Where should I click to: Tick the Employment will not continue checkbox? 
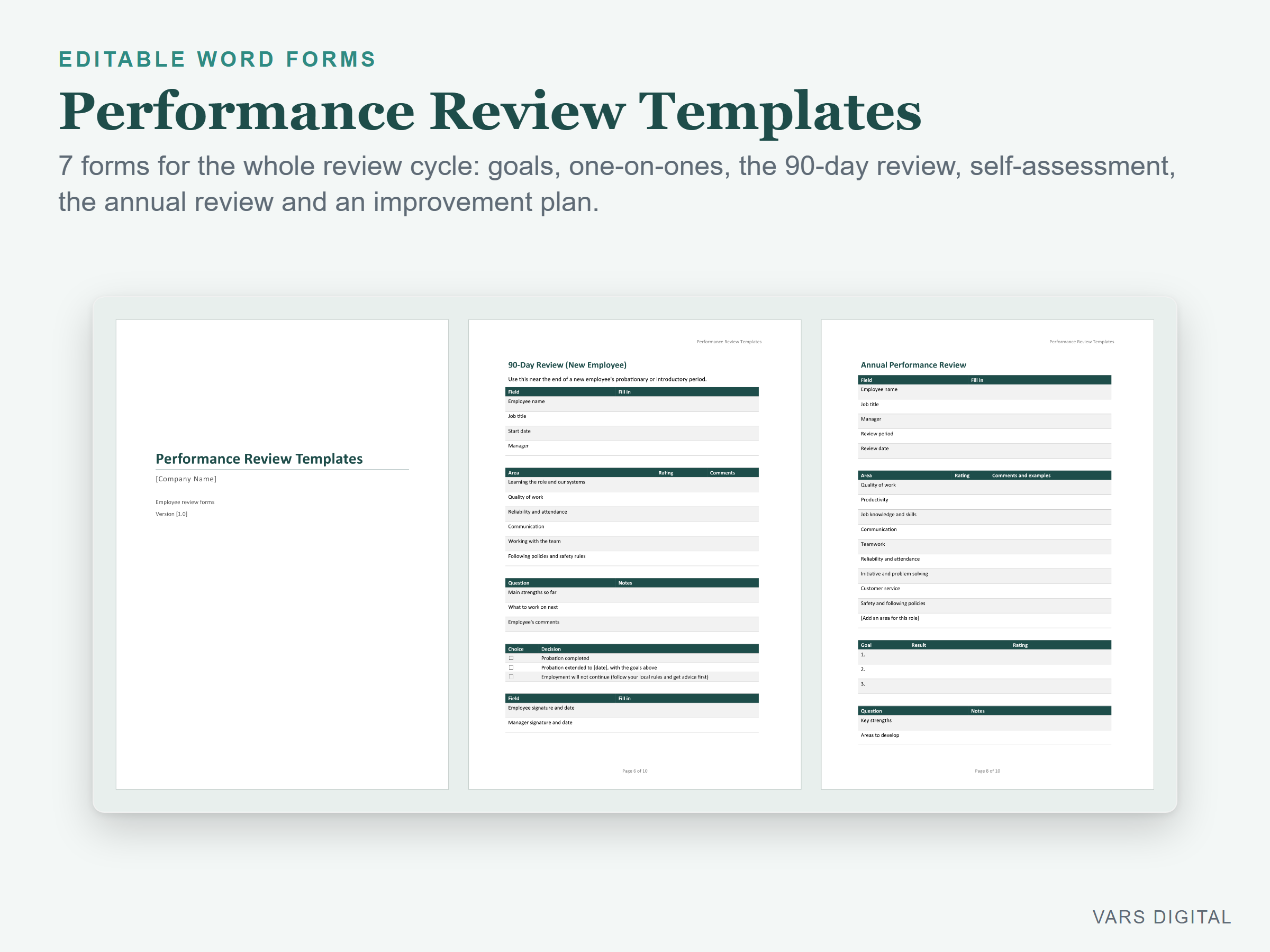tap(511, 676)
